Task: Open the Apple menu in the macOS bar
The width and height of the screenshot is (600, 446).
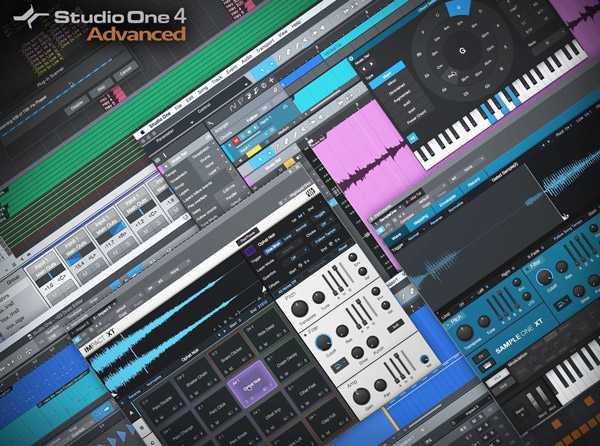Action: (x=142, y=133)
